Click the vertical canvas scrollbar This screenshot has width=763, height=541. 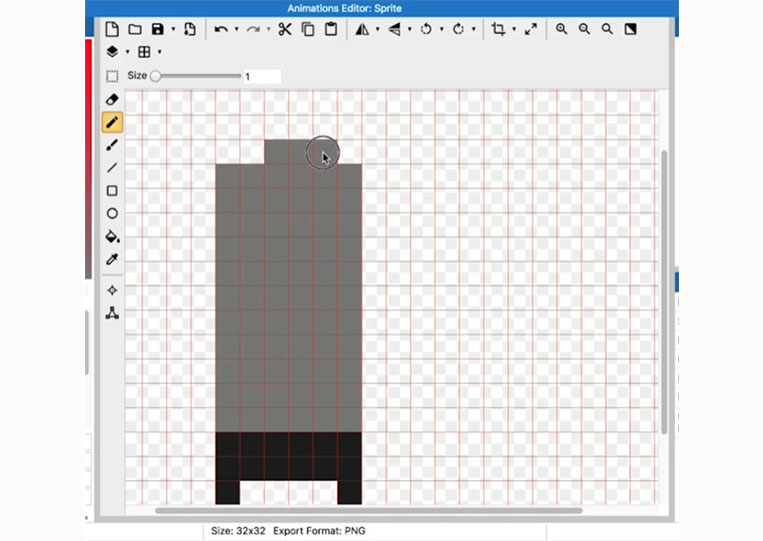pos(664,292)
